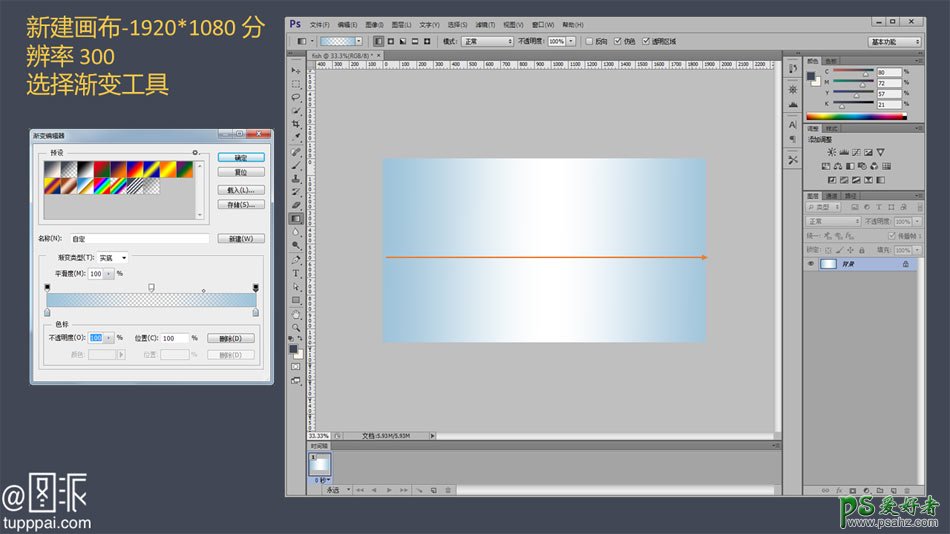Image resolution: width=950 pixels, height=534 pixels.
Task: Open the gradient picker dropdown arrow
Action: point(359,41)
